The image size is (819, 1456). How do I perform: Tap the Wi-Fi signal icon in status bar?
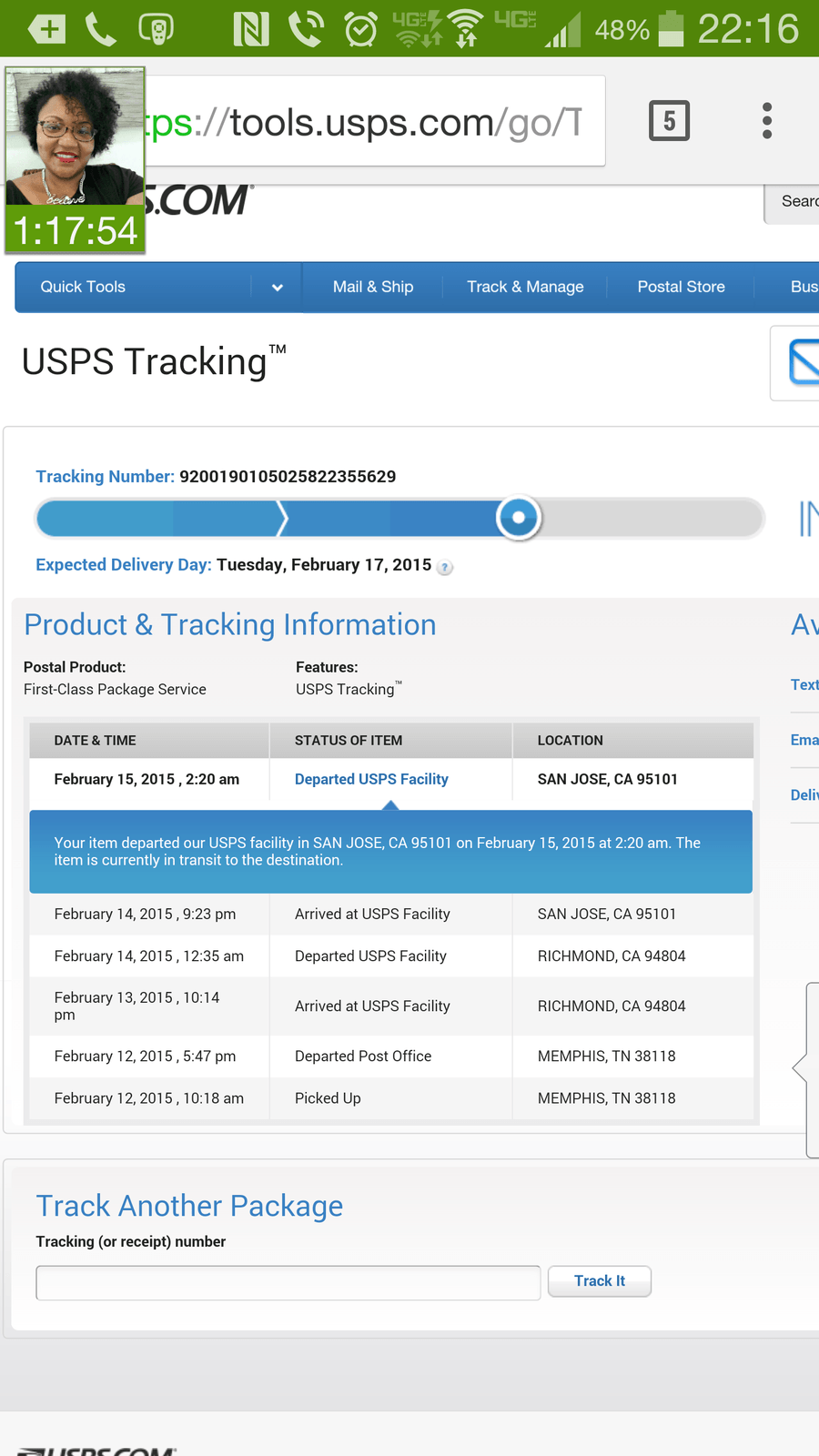tap(467, 27)
